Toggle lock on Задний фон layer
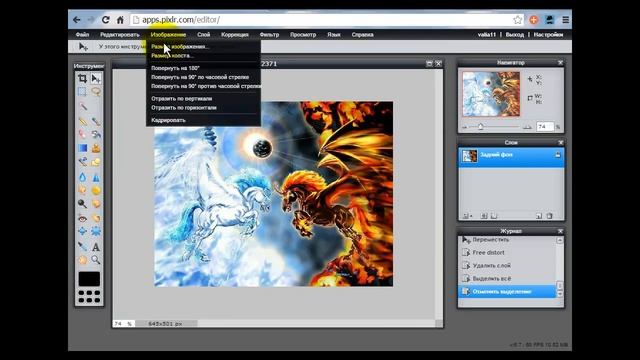Image resolution: width=640 pixels, height=360 pixels. (558, 155)
